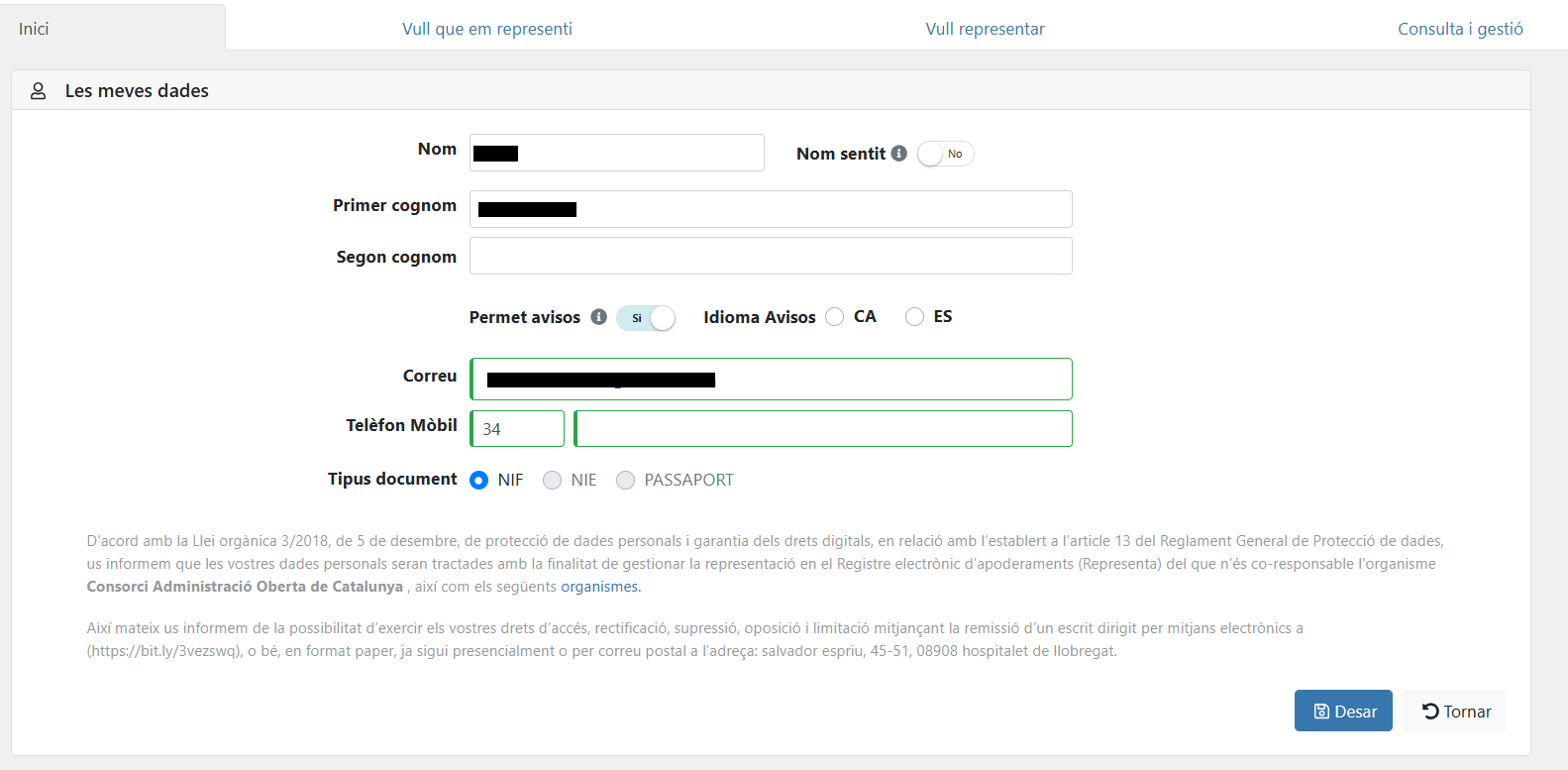Click the Consorci Administració Oberta de Catalunya text

pos(245,587)
